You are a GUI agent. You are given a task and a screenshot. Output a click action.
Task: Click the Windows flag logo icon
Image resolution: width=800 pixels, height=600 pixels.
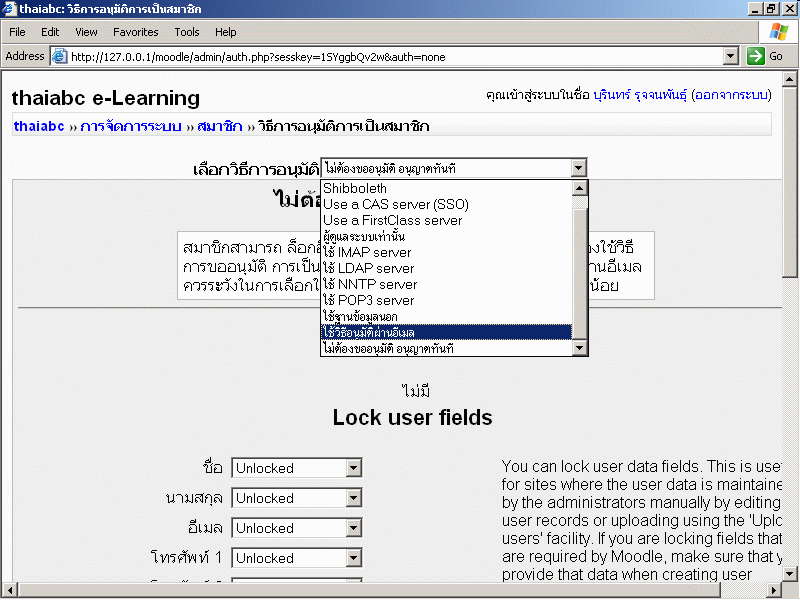[778, 32]
